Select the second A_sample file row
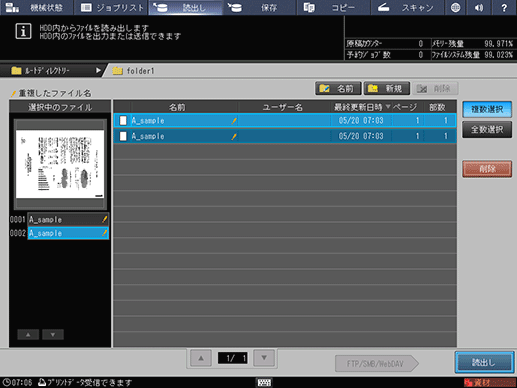This screenshot has height=388, width=517. pos(285,136)
